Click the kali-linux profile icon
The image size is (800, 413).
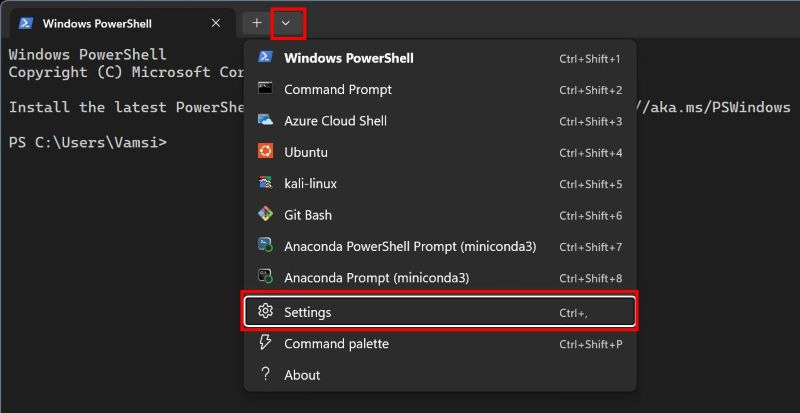tap(265, 184)
